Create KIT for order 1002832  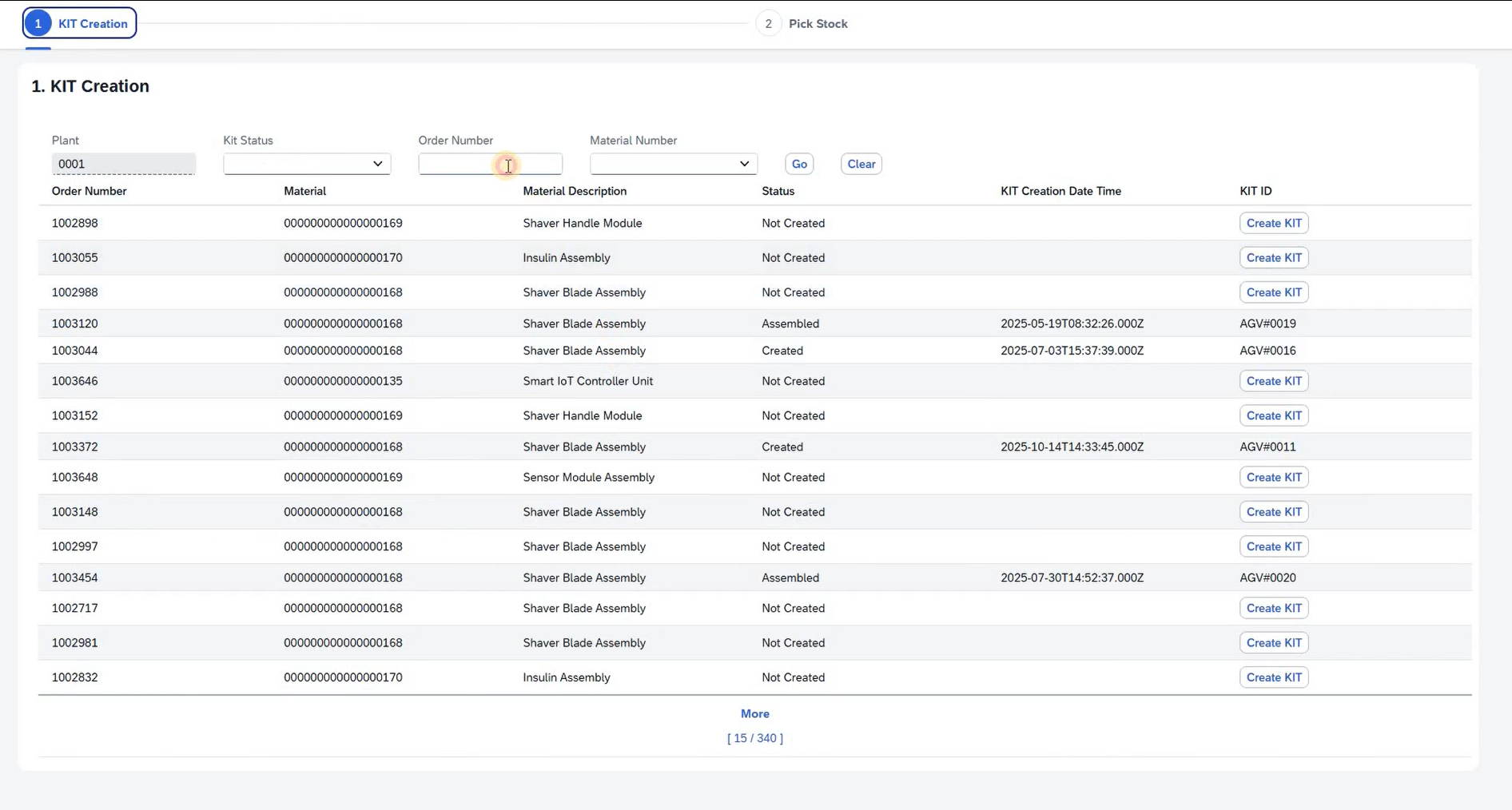[1273, 677]
